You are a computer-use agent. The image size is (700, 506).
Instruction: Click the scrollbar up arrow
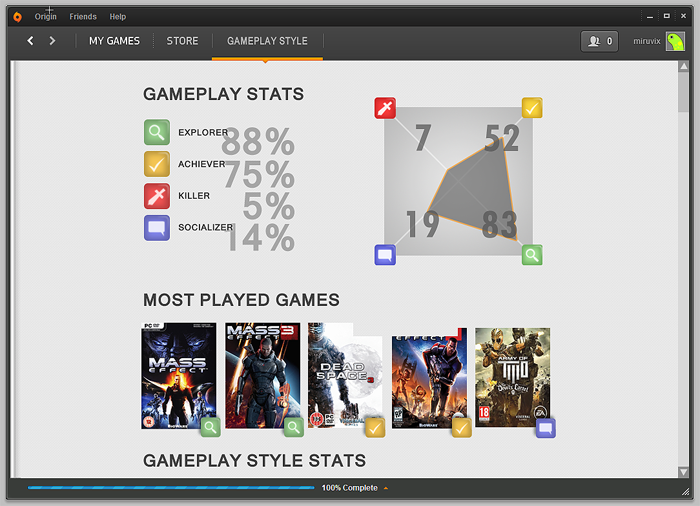point(683,67)
